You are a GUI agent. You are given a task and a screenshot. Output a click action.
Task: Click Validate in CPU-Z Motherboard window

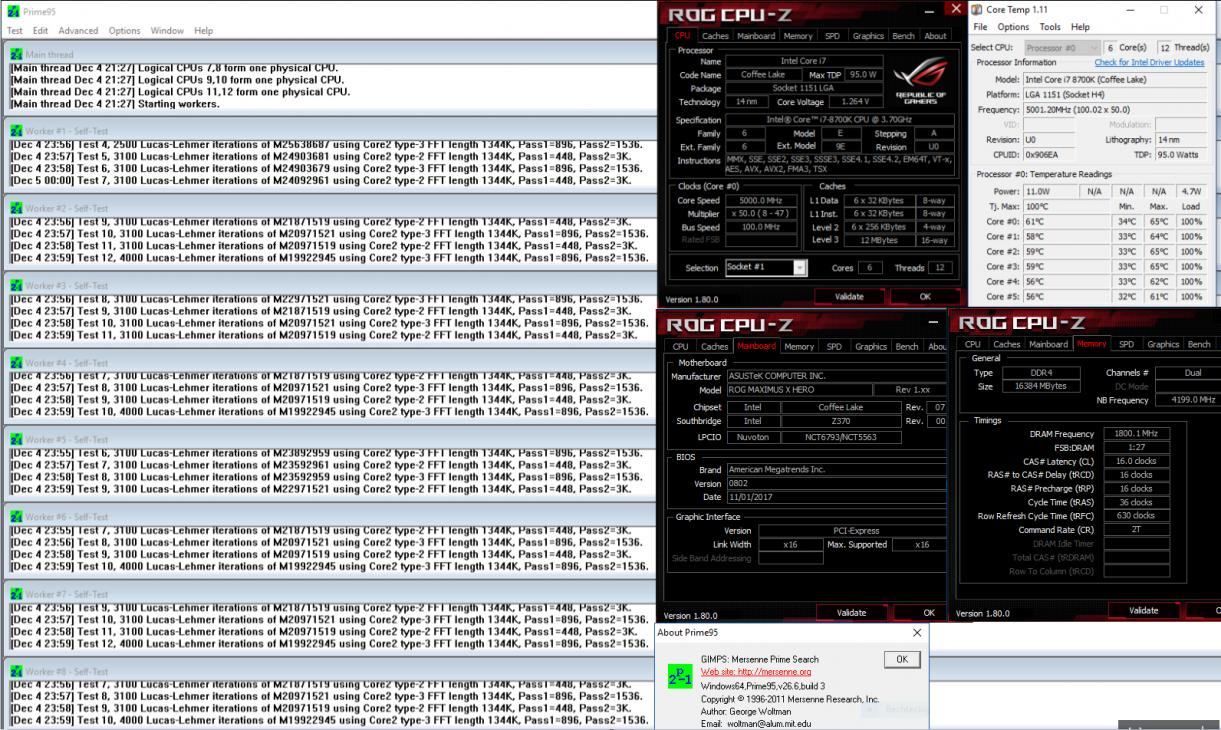point(851,612)
